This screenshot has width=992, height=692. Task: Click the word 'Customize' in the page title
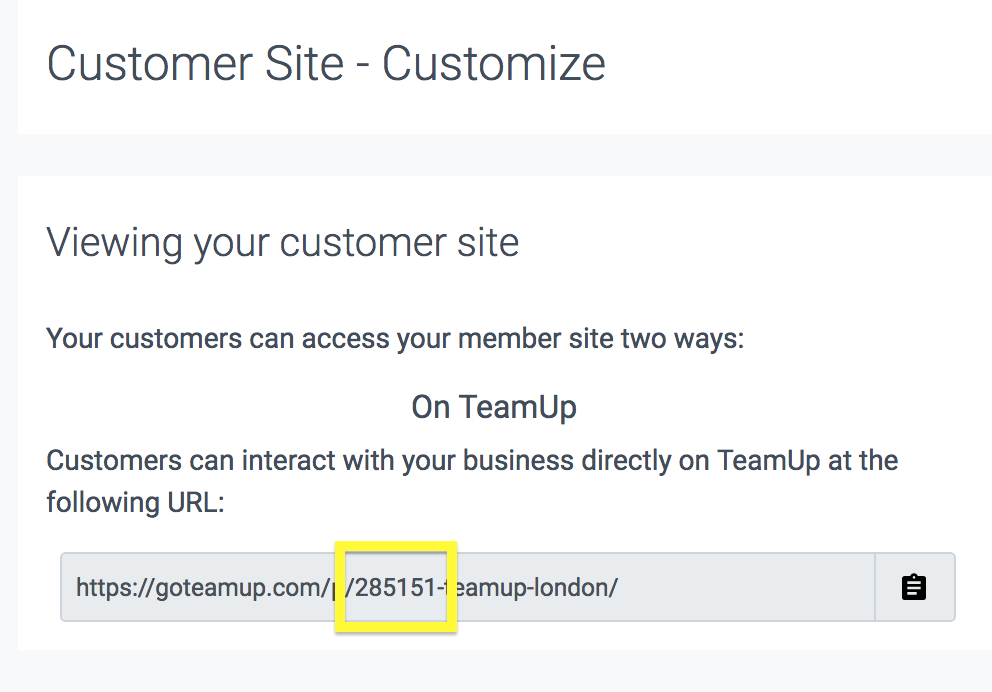(x=494, y=64)
